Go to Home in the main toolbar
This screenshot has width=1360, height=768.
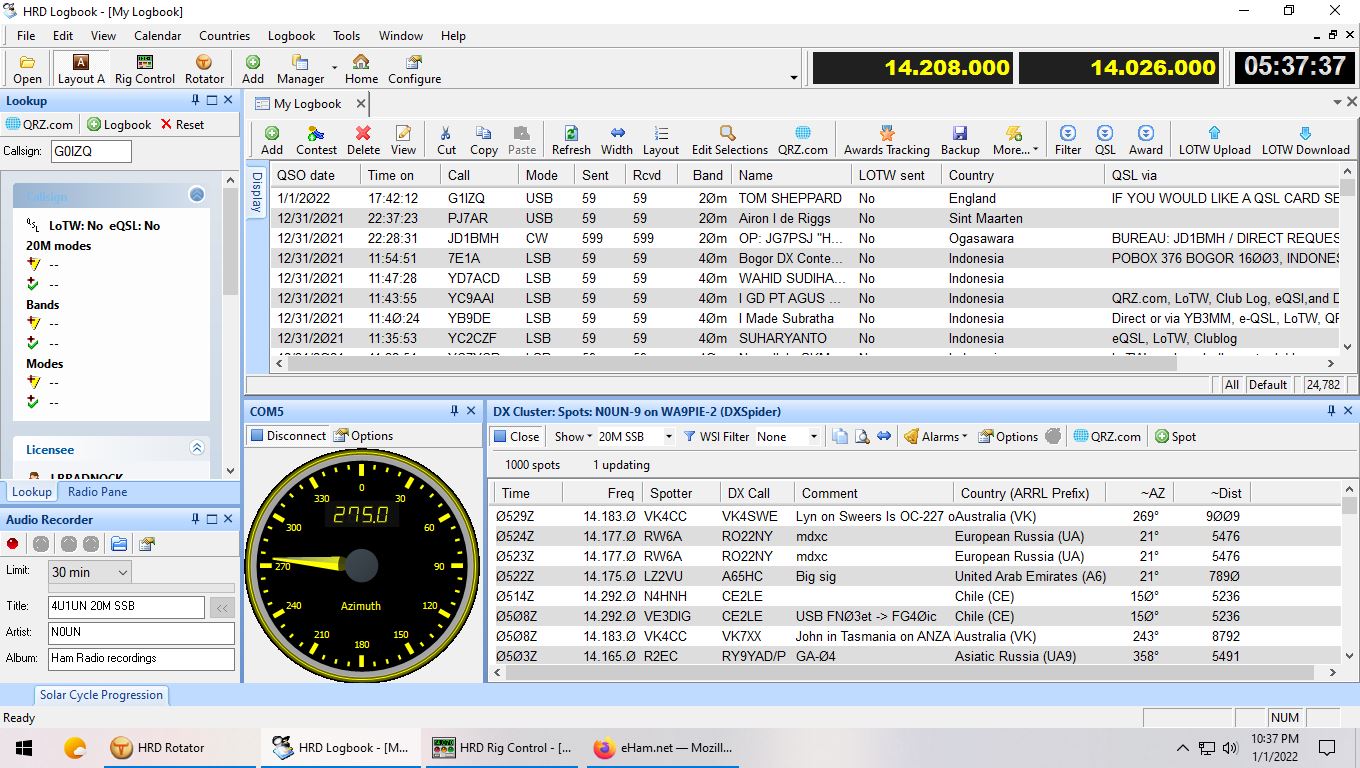(x=361, y=69)
